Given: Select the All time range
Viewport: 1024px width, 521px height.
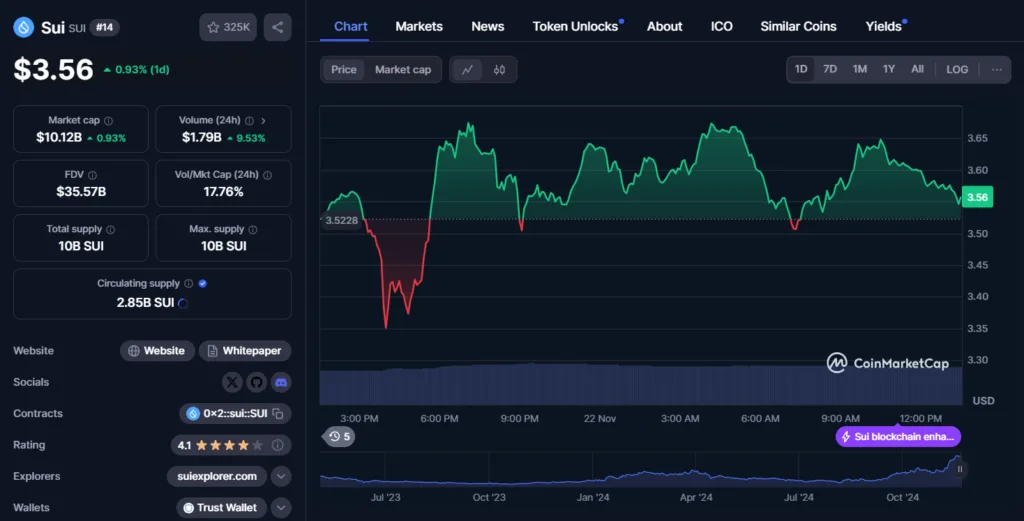Looking at the screenshot, I should 918,69.
